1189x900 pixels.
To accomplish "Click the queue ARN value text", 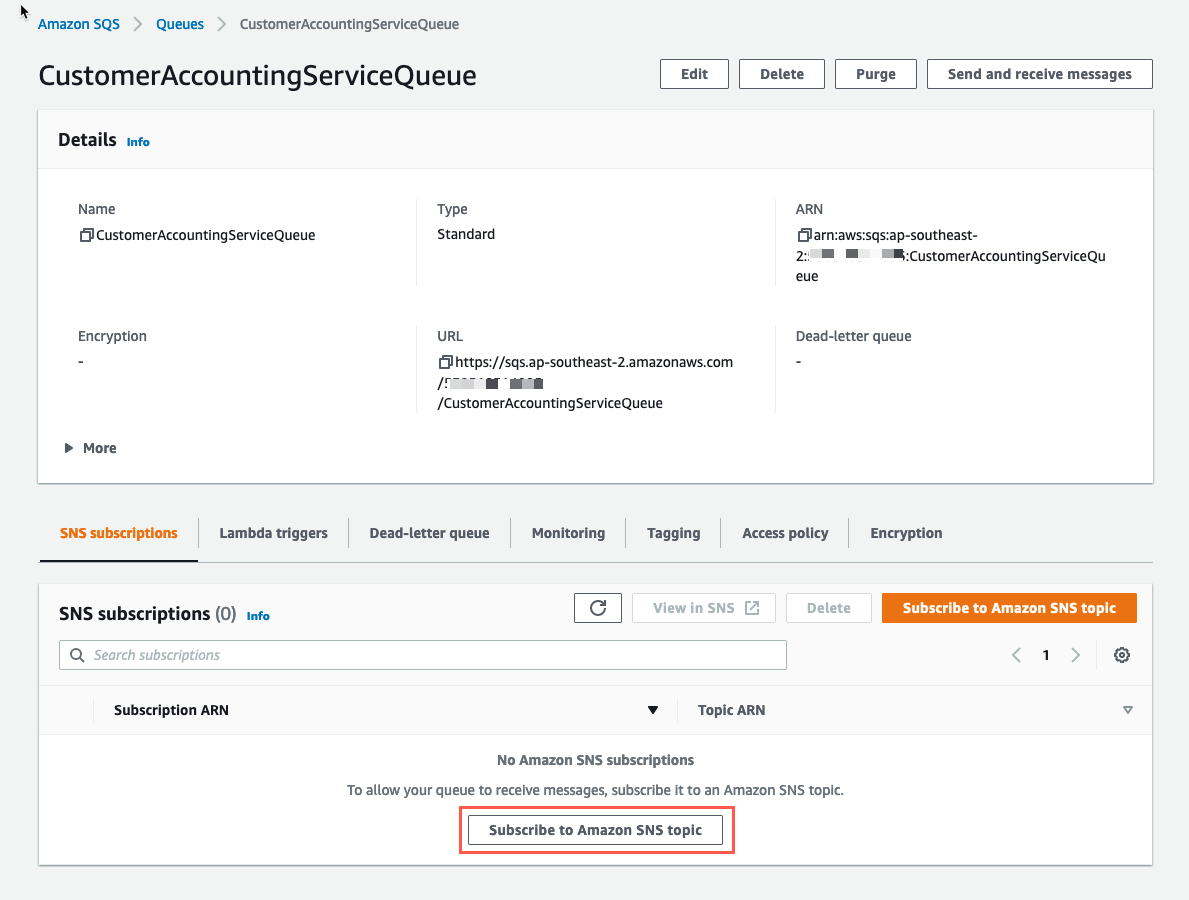I will (951, 256).
